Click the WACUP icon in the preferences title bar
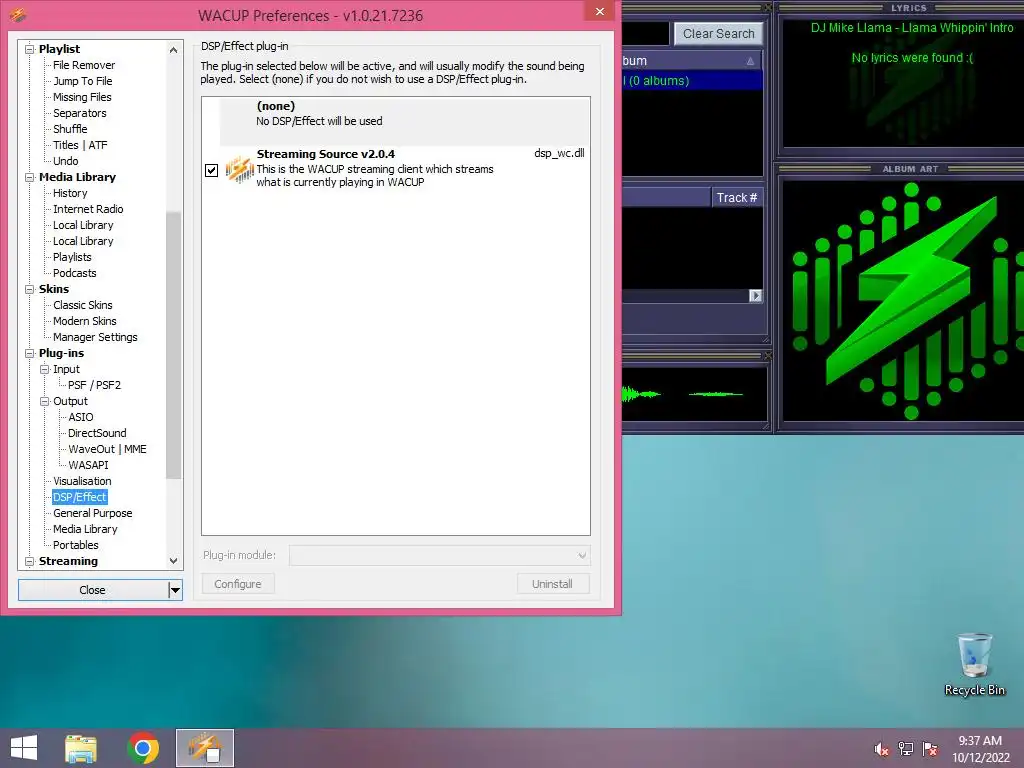The width and height of the screenshot is (1024, 768). [x=18, y=14]
